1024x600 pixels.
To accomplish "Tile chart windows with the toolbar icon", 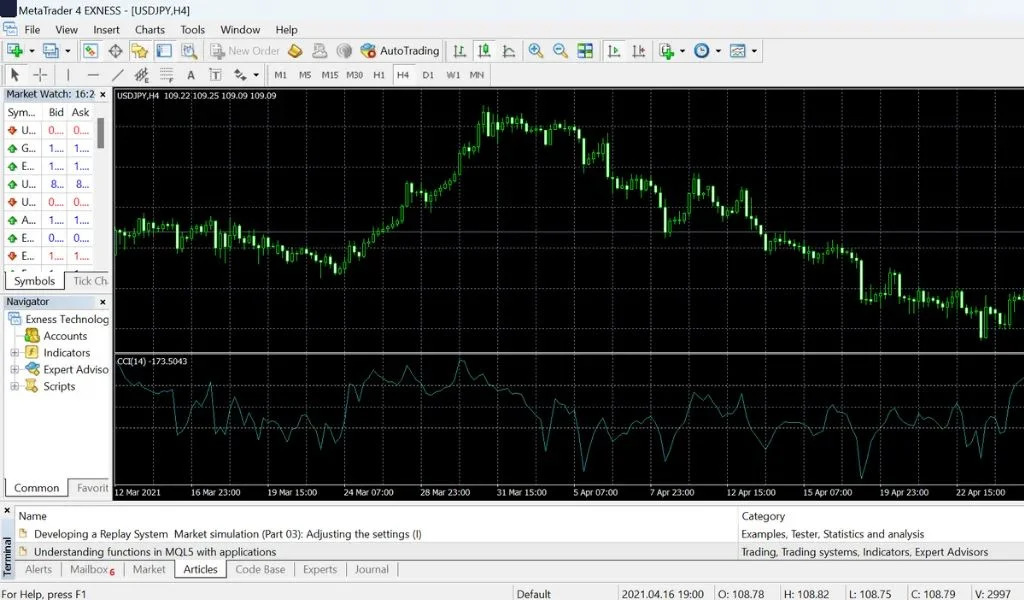I will tap(585, 50).
